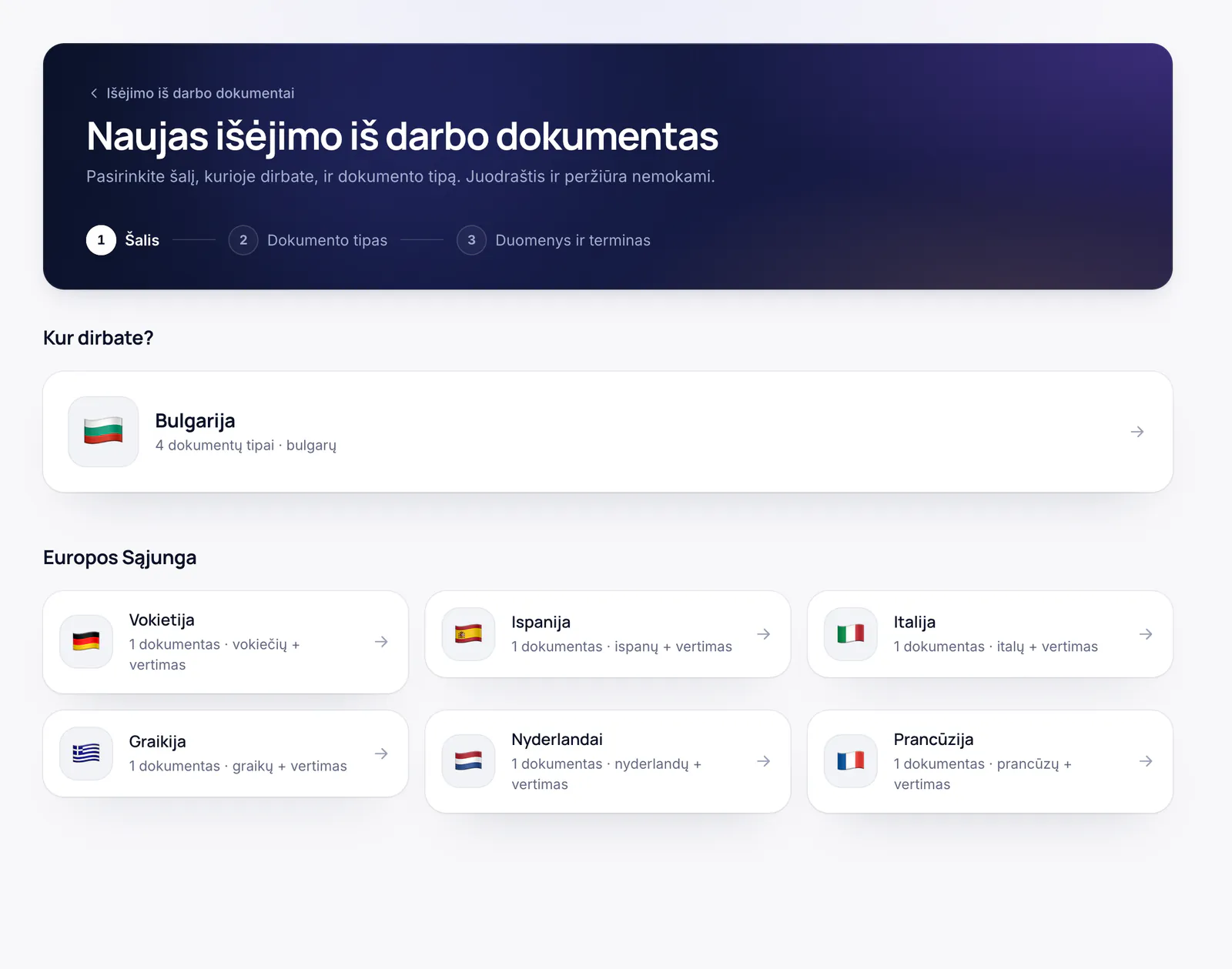Click the arrow on the Bulgarija card
The image size is (1232, 969).
[x=1137, y=432]
